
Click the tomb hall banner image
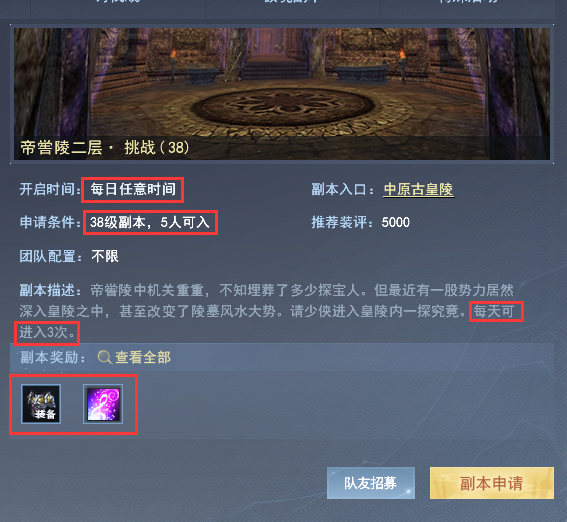pyautogui.click(x=282, y=94)
